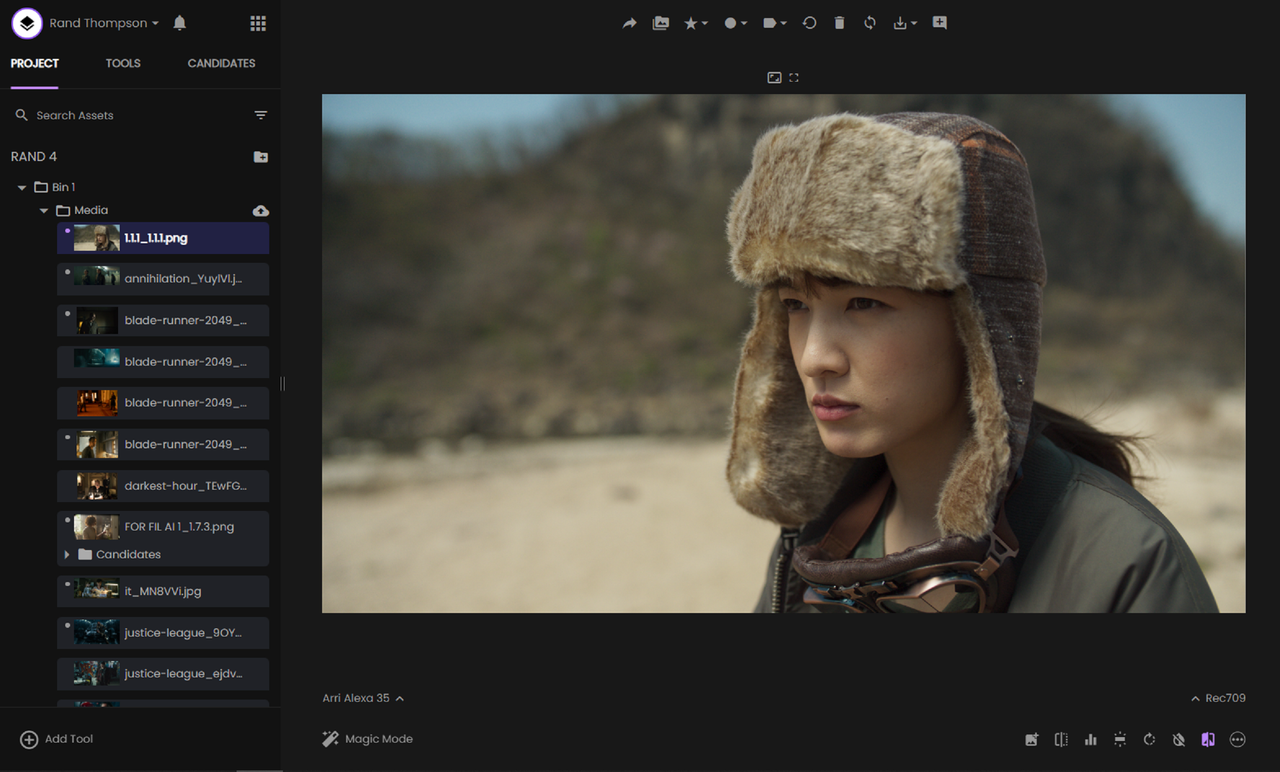The image size is (1280, 772).
Task: Open the asset filter icon
Action: coord(261,115)
